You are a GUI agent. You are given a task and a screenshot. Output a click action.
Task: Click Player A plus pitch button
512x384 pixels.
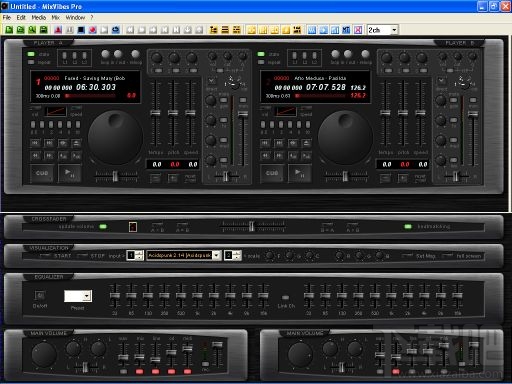(x=173, y=179)
